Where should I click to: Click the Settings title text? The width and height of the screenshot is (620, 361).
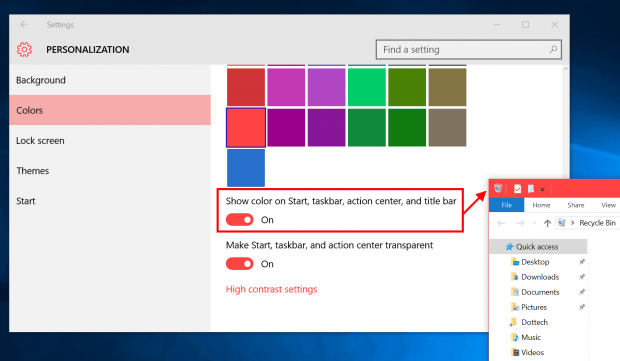pos(60,25)
